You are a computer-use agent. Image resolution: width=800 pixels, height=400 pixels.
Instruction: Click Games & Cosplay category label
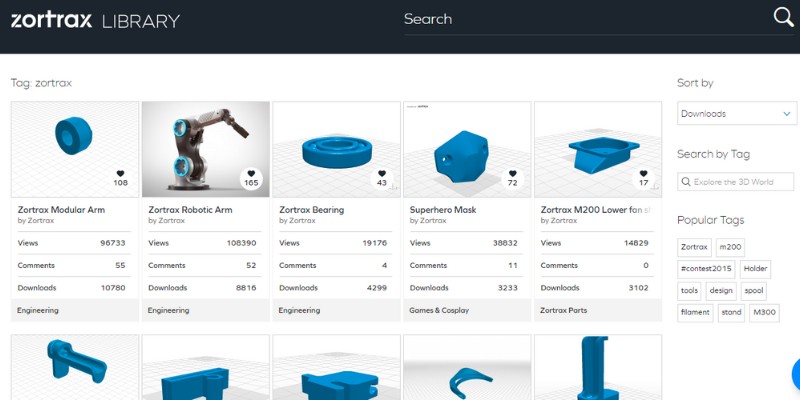tap(439, 310)
